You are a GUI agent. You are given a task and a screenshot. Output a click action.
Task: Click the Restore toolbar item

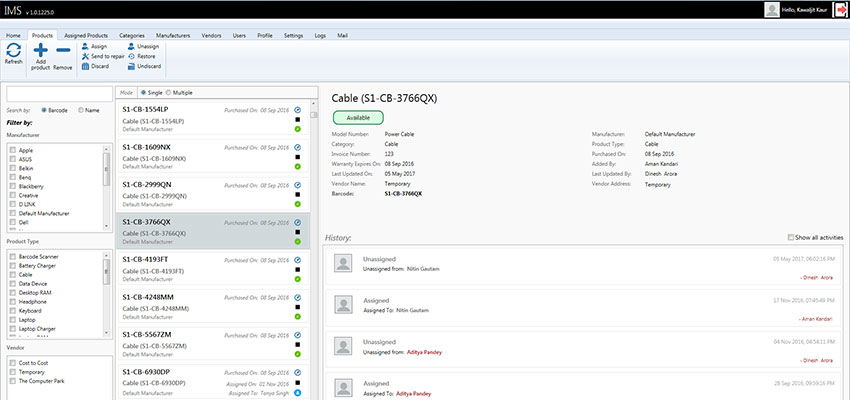point(141,56)
